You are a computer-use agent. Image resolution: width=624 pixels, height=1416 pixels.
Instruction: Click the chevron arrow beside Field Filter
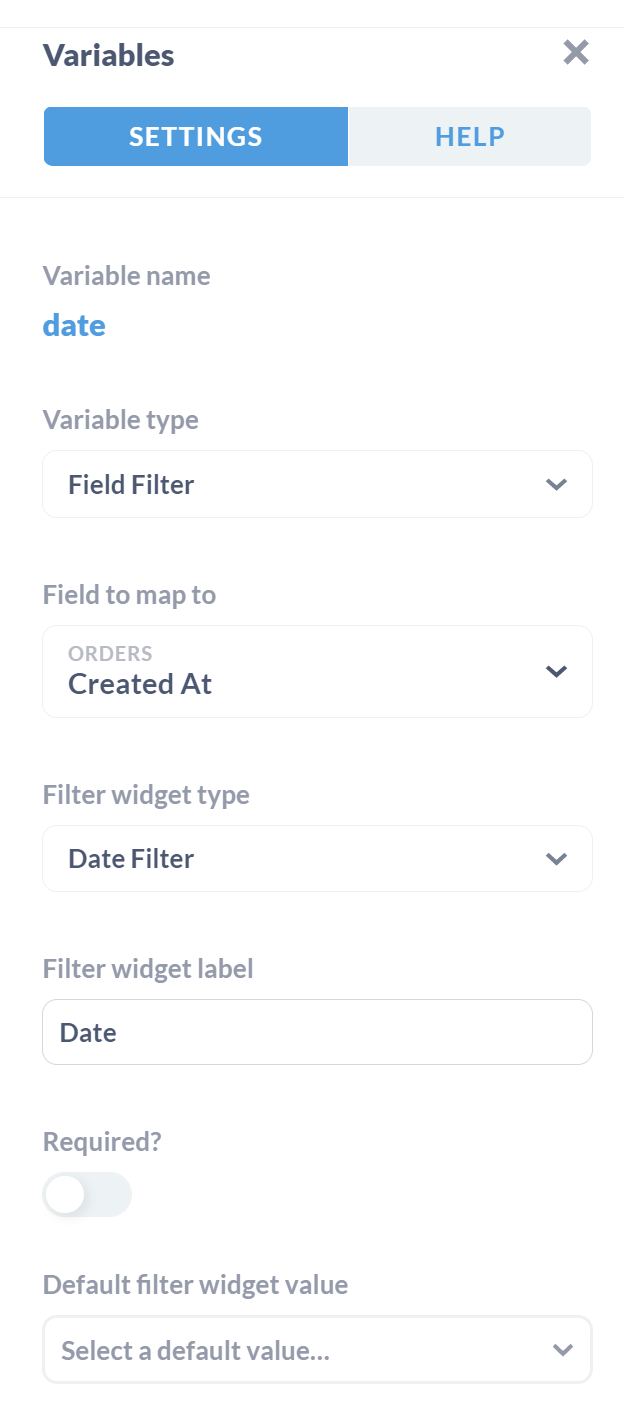pyautogui.click(x=557, y=485)
